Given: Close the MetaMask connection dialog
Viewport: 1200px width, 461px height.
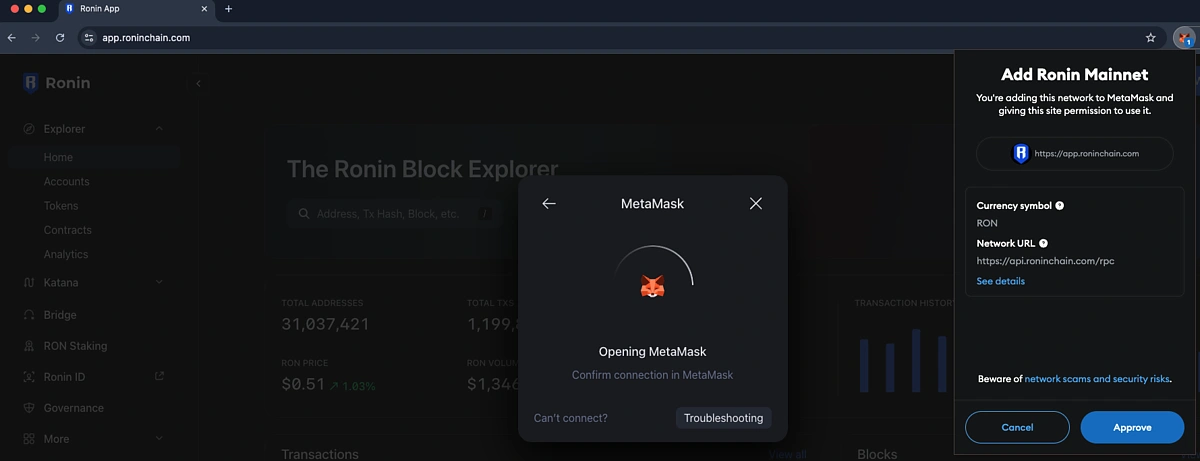Looking at the screenshot, I should point(756,203).
